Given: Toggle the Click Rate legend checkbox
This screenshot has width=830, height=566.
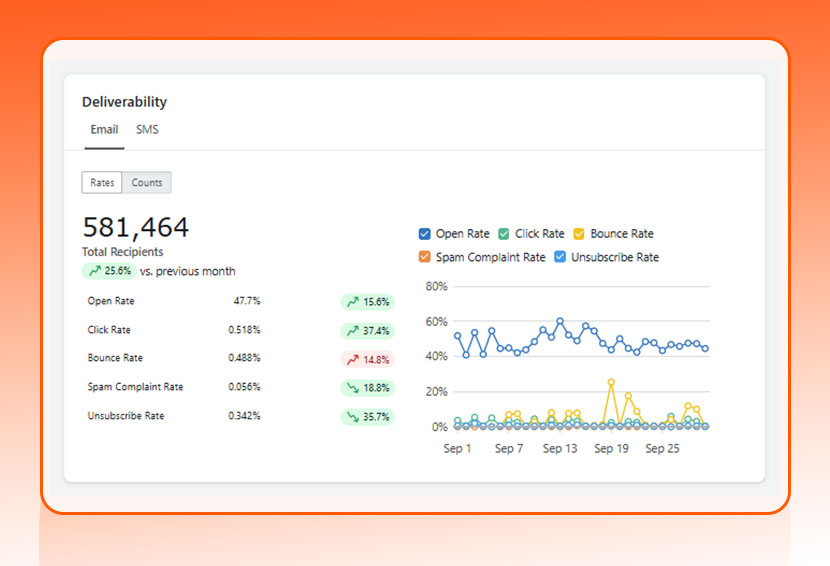Looking at the screenshot, I should (504, 234).
